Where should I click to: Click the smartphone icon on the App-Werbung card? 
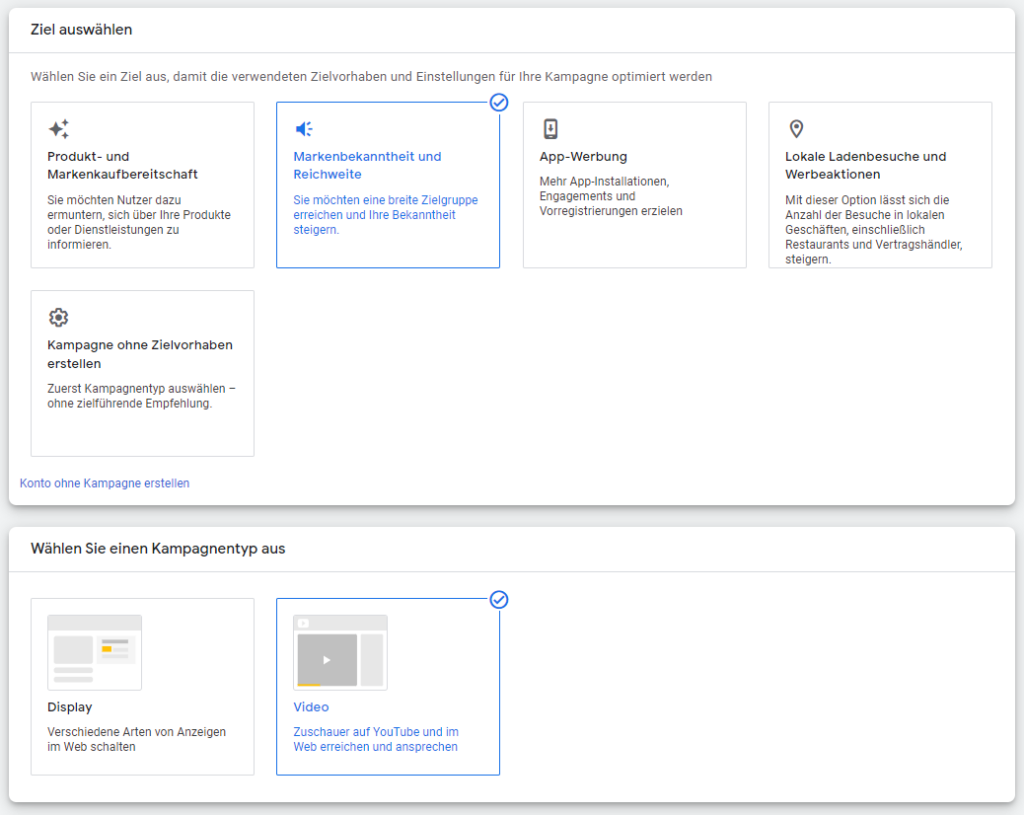550,128
